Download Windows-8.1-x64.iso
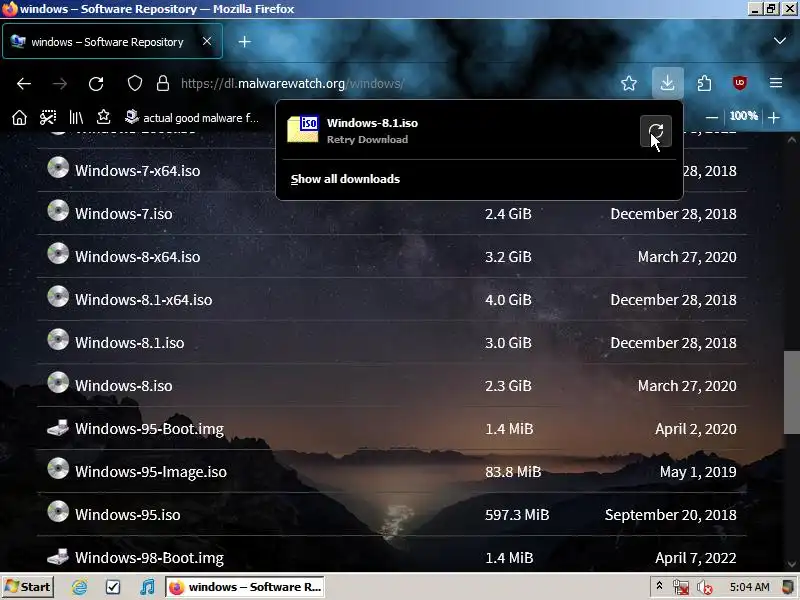The width and height of the screenshot is (800, 600). coord(143,299)
